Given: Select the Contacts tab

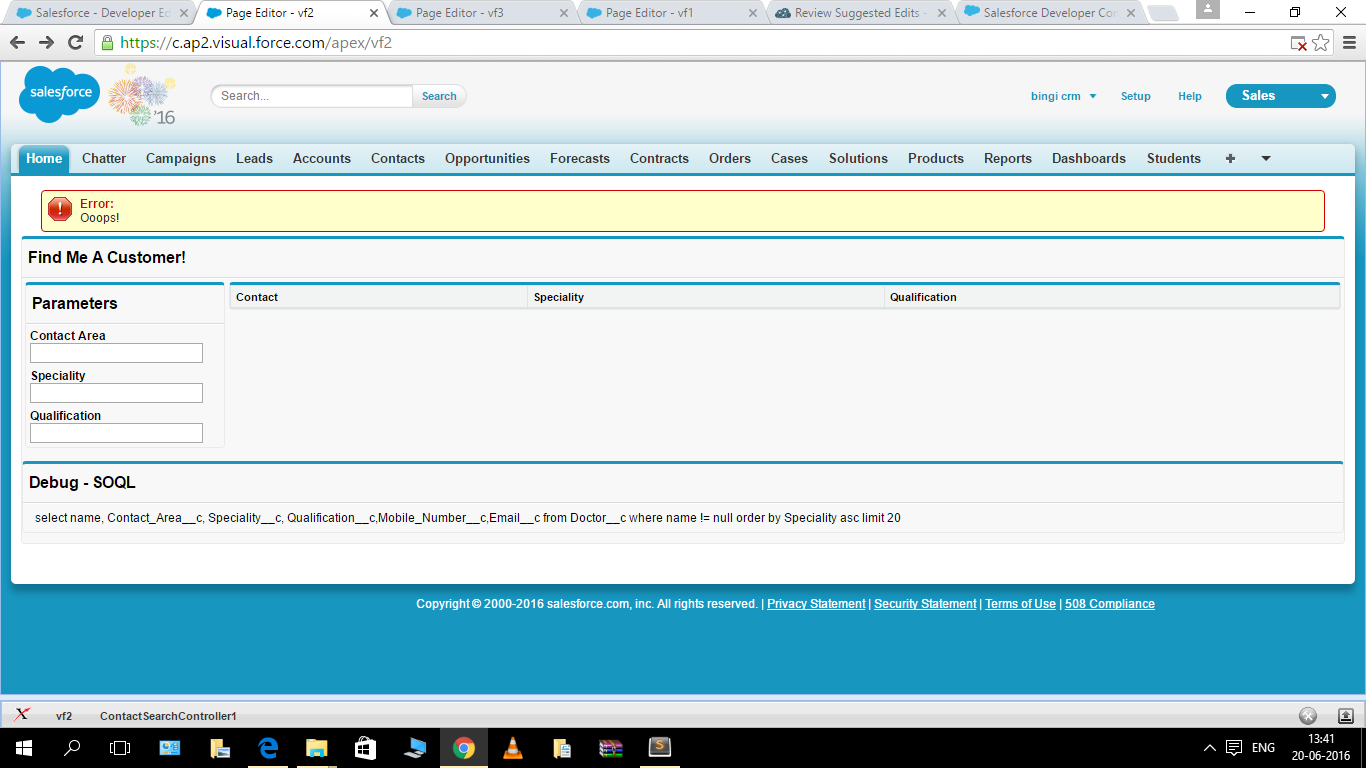Looking at the screenshot, I should point(398,158).
